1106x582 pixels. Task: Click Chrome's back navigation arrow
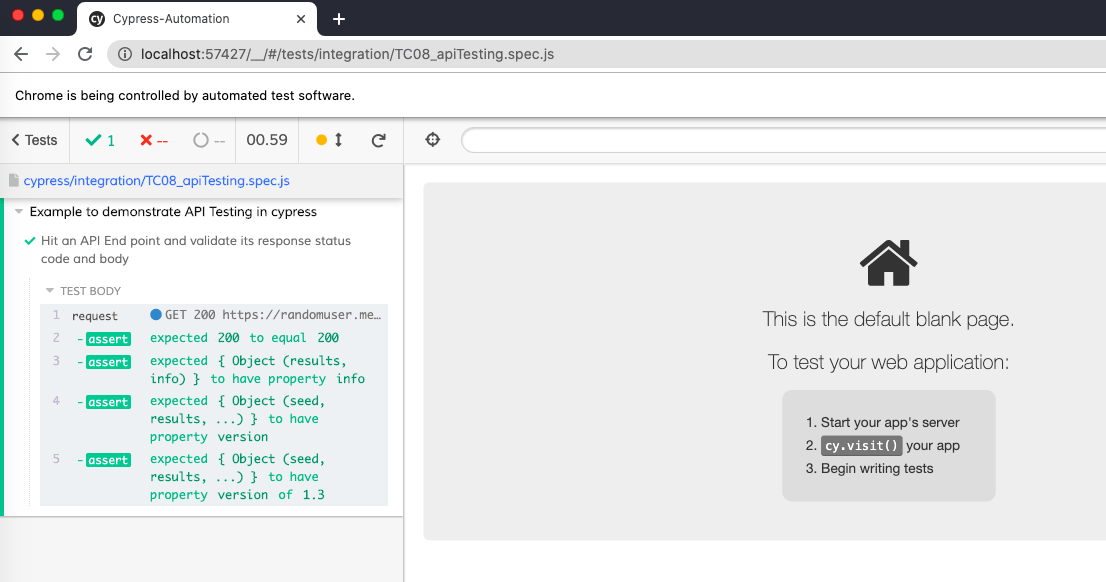[20, 54]
